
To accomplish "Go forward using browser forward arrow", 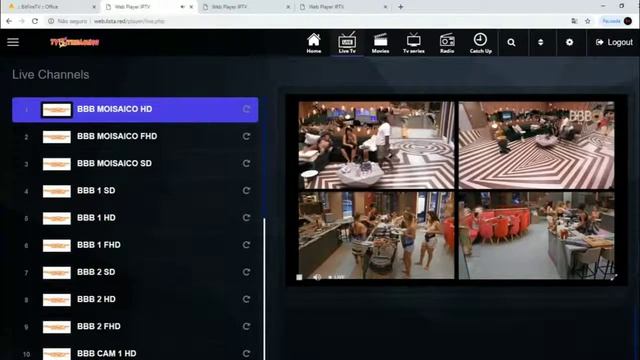I will (x=22, y=21).
